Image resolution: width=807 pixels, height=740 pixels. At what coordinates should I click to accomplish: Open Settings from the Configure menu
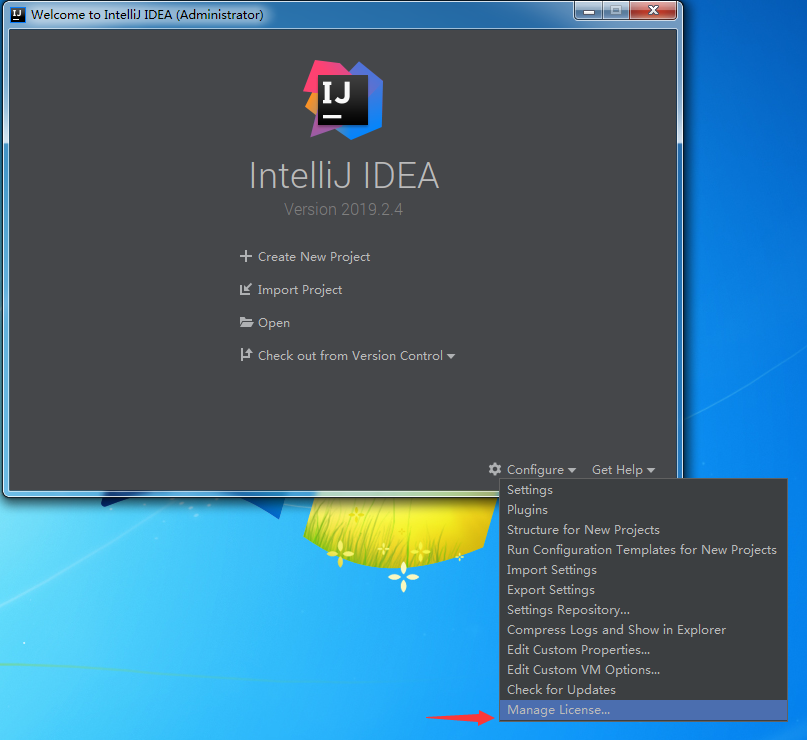tap(529, 489)
